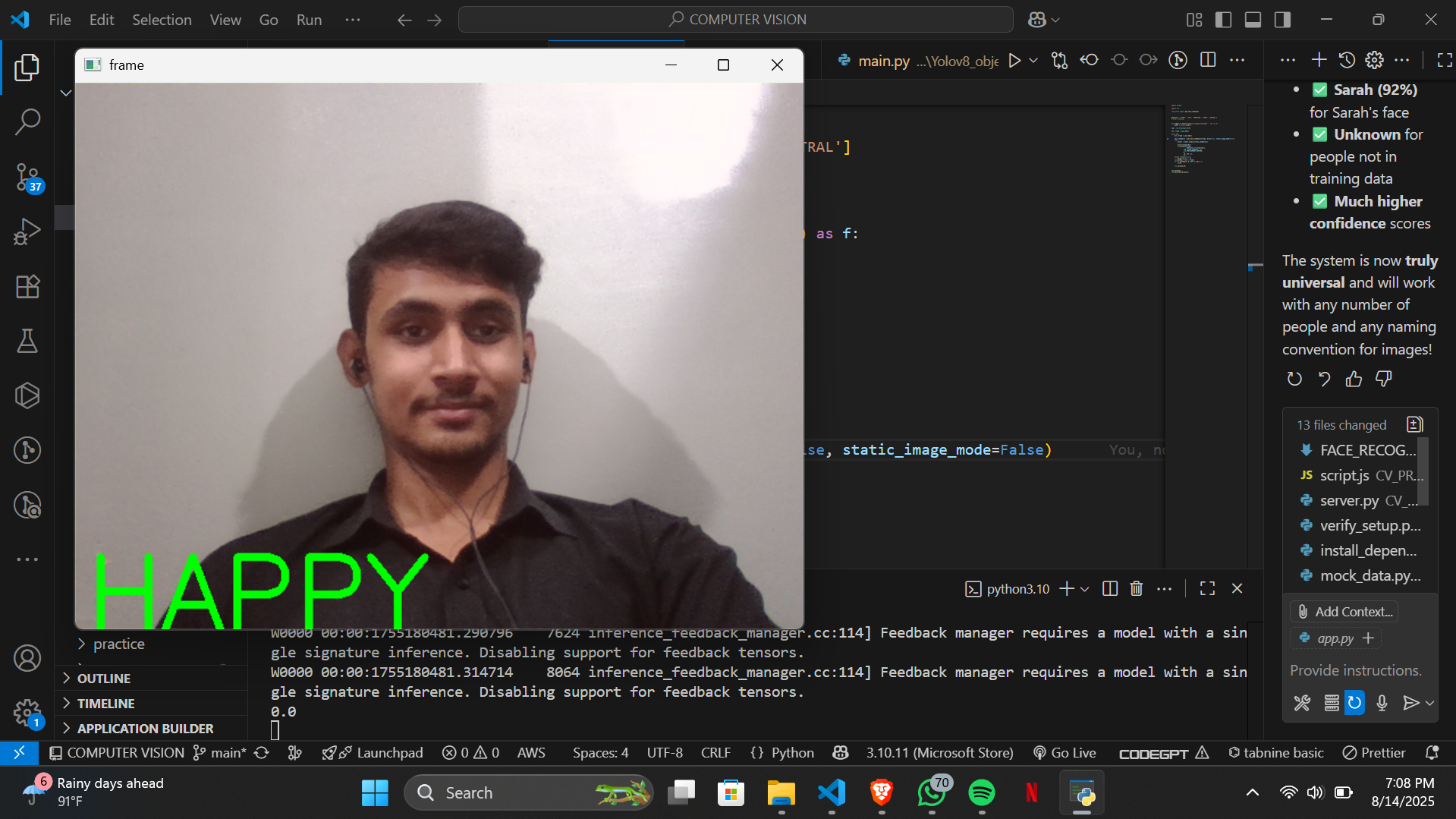Open the Search view in activity bar
The height and width of the screenshot is (819, 1456).
(27, 121)
